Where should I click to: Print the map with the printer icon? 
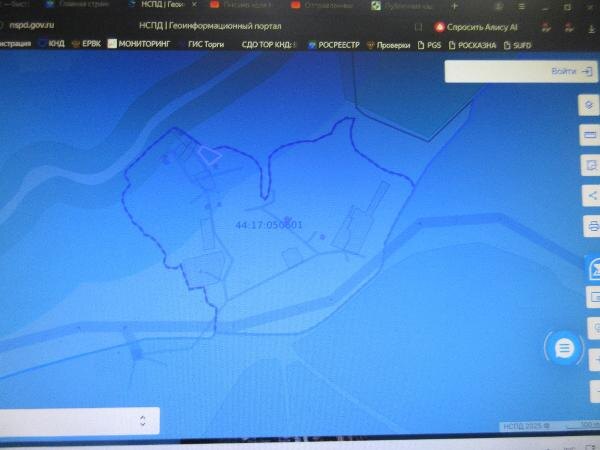[593, 226]
